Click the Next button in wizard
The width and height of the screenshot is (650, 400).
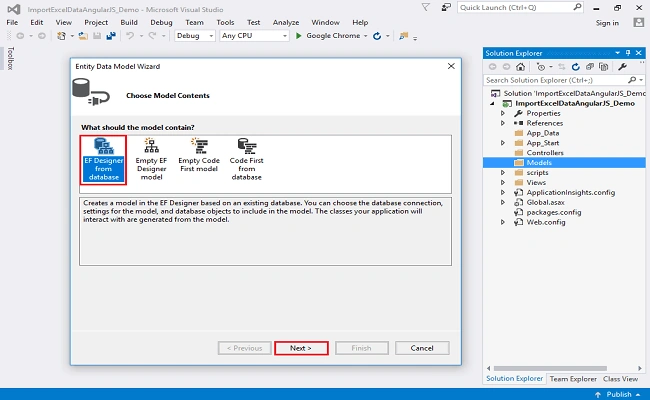point(301,348)
